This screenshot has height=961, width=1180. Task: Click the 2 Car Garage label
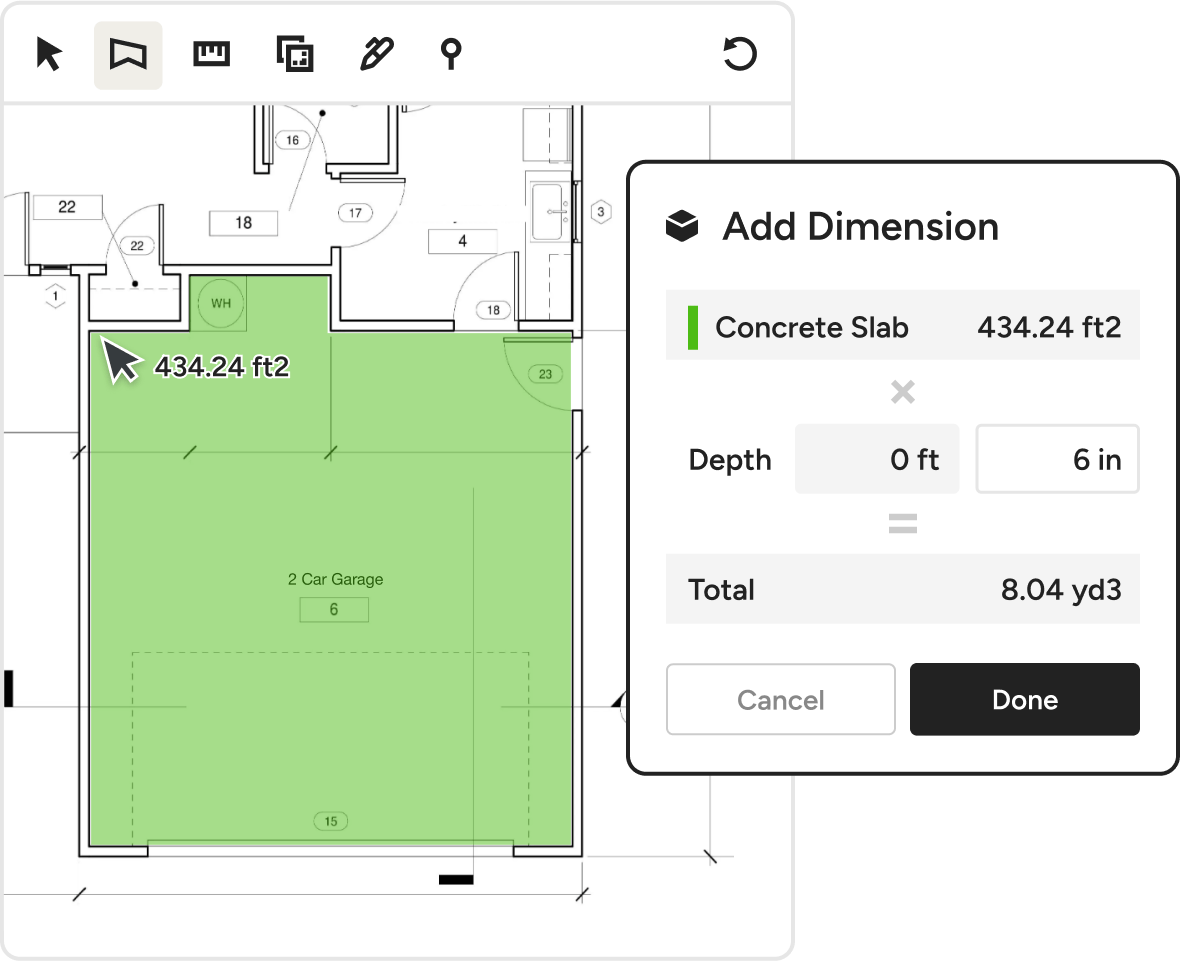coord(335,579)
